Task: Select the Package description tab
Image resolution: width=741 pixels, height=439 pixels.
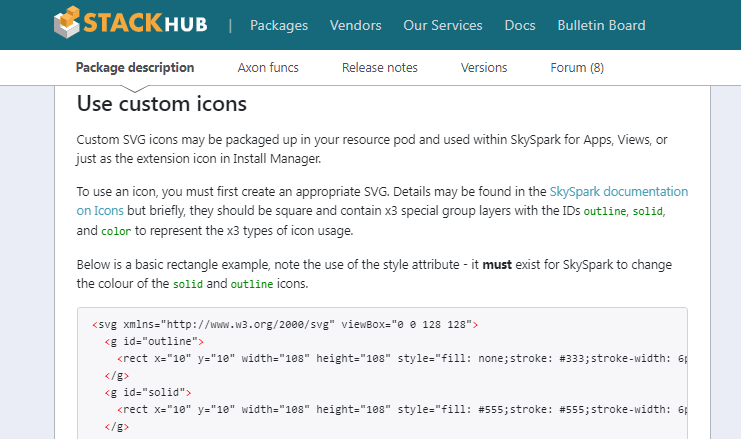Action: coord(135,68)
